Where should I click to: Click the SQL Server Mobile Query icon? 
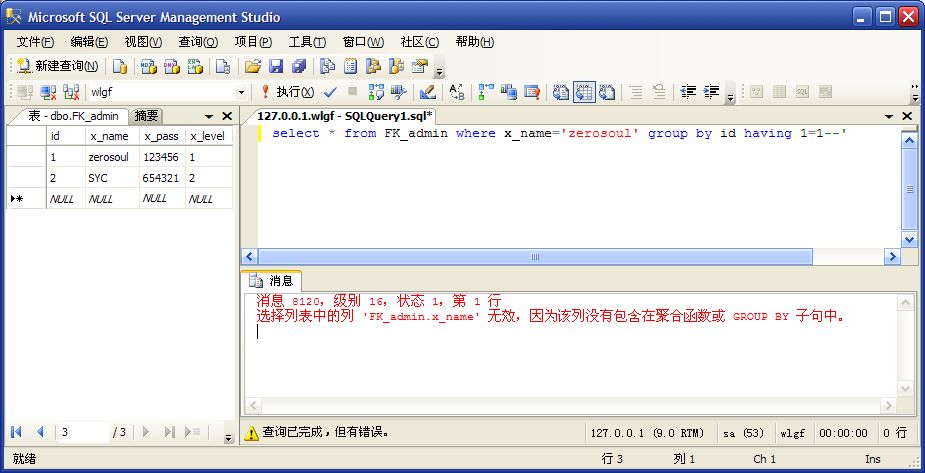(x=223, y=66)
